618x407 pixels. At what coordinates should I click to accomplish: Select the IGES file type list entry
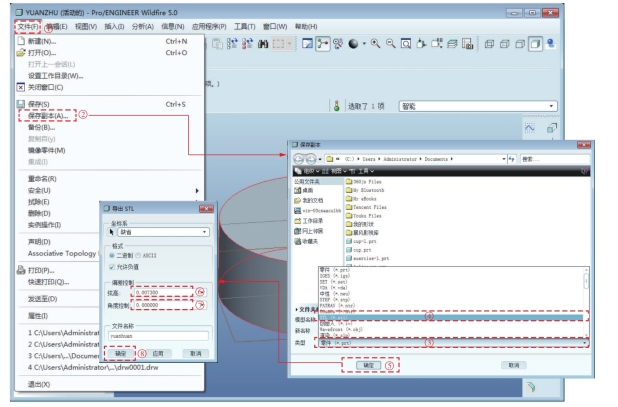tap(334, 276)
